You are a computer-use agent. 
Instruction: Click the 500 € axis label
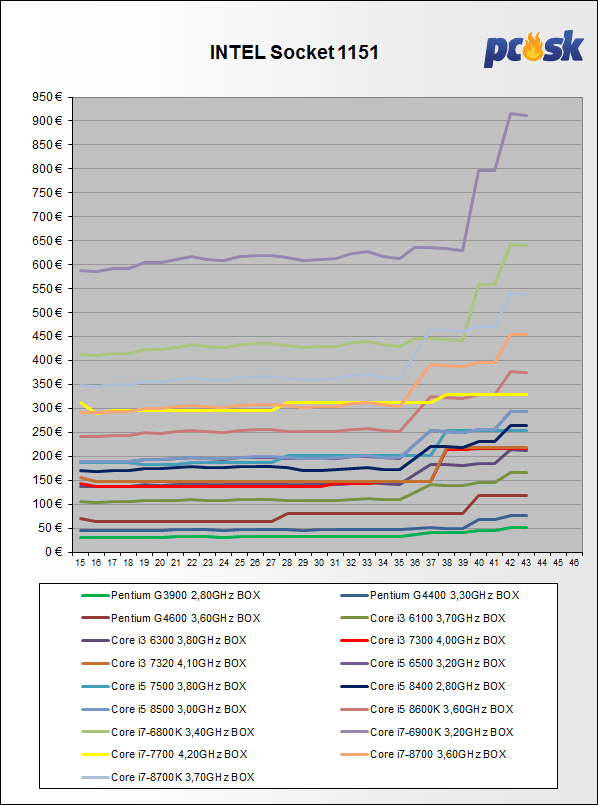49,313
